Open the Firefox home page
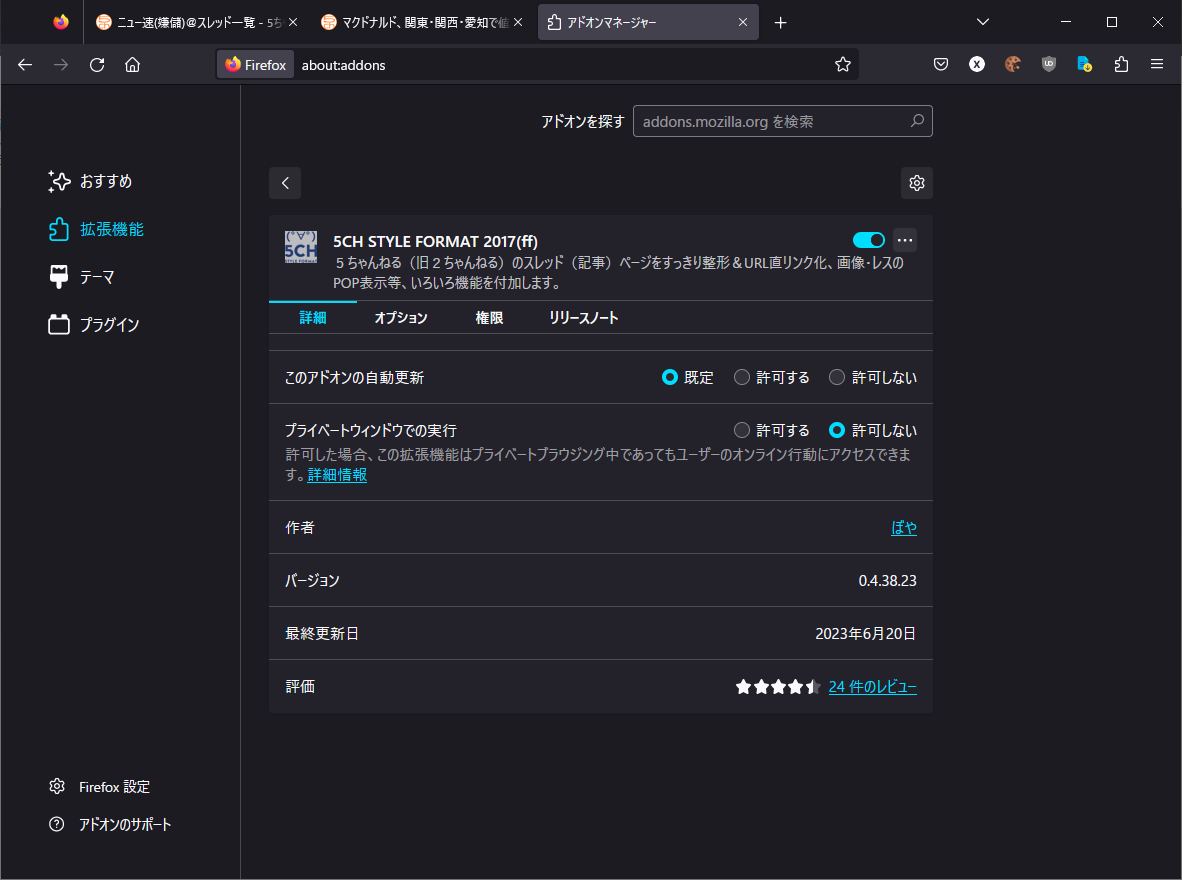 133,65
